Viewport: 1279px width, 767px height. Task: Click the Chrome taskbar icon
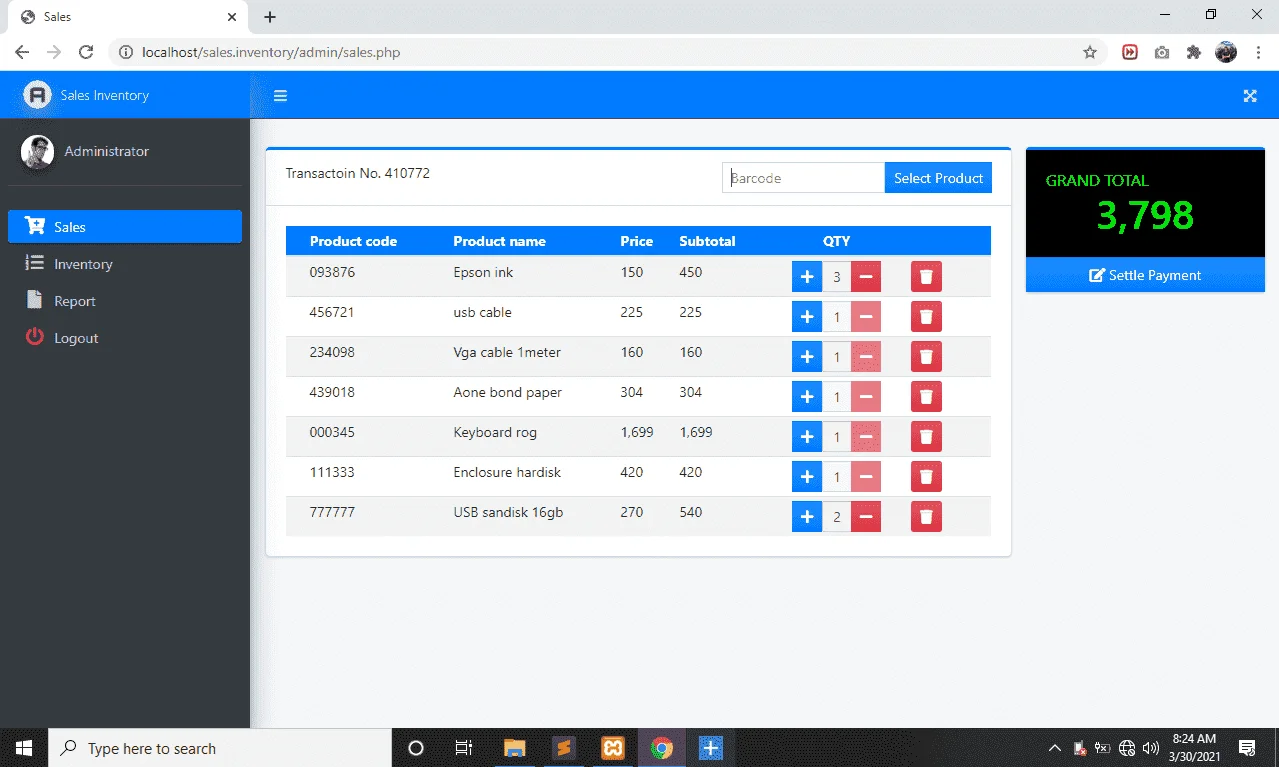pyautogui.click(x=662, y=748)
